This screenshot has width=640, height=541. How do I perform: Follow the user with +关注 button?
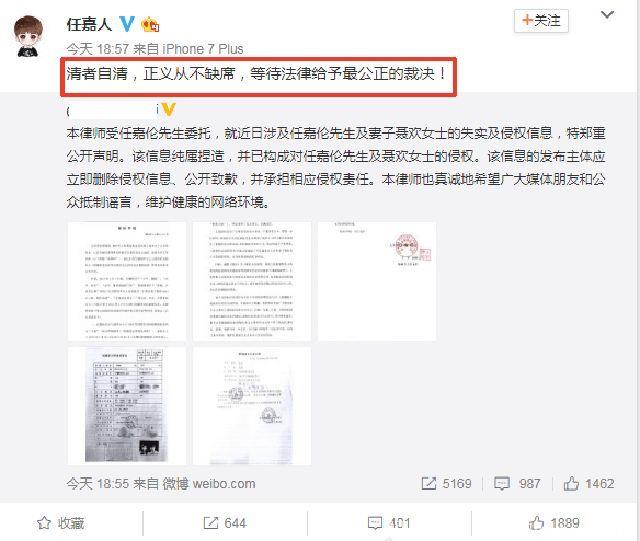[x=541, y=20]
